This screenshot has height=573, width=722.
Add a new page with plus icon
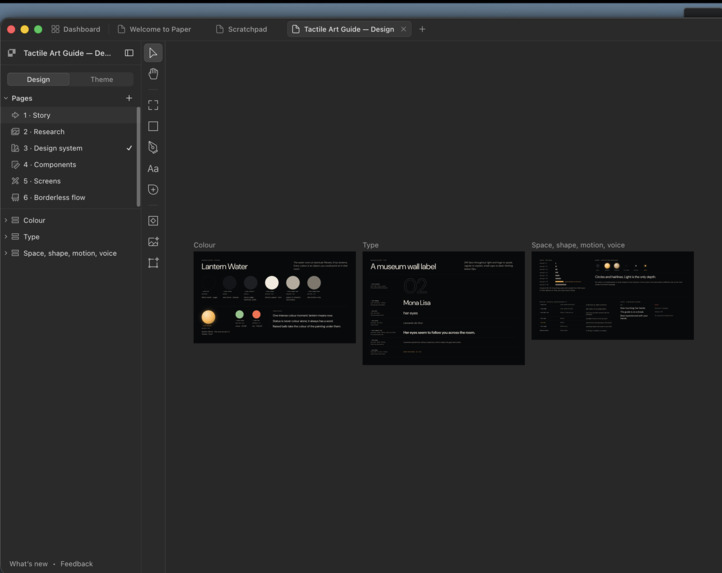click(x=129, y=98)
